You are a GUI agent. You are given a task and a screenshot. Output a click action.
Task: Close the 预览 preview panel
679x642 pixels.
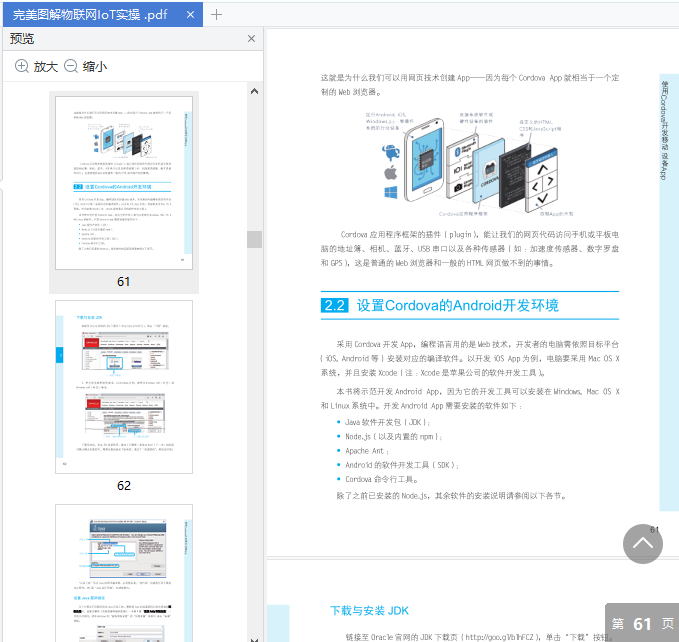pyautogui.click(x=251, y=39)
